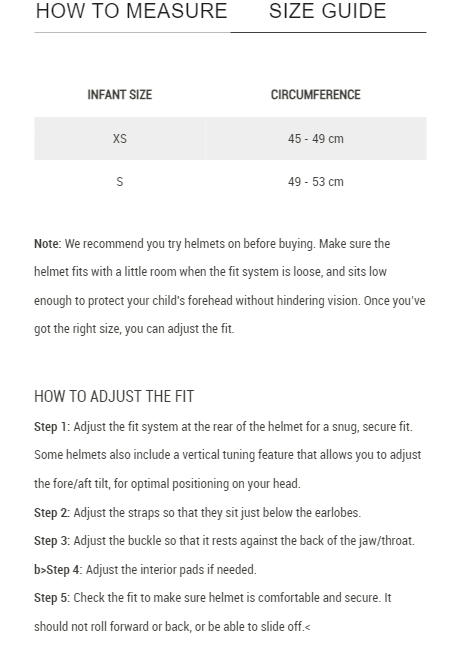Click the text about buckle against jaw/throat

click(244, 541)
